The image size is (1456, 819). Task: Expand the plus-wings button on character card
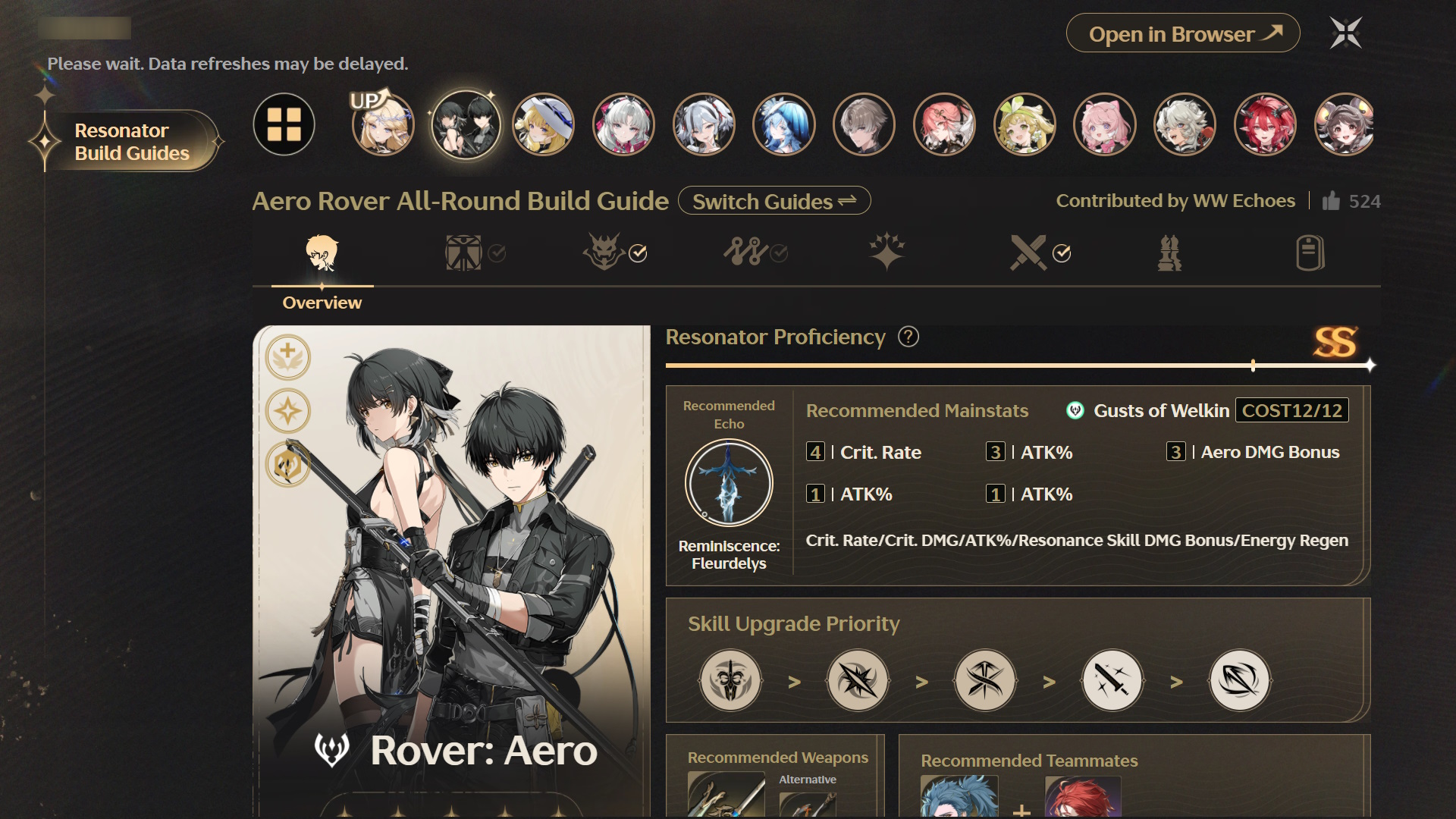[288, 357]
